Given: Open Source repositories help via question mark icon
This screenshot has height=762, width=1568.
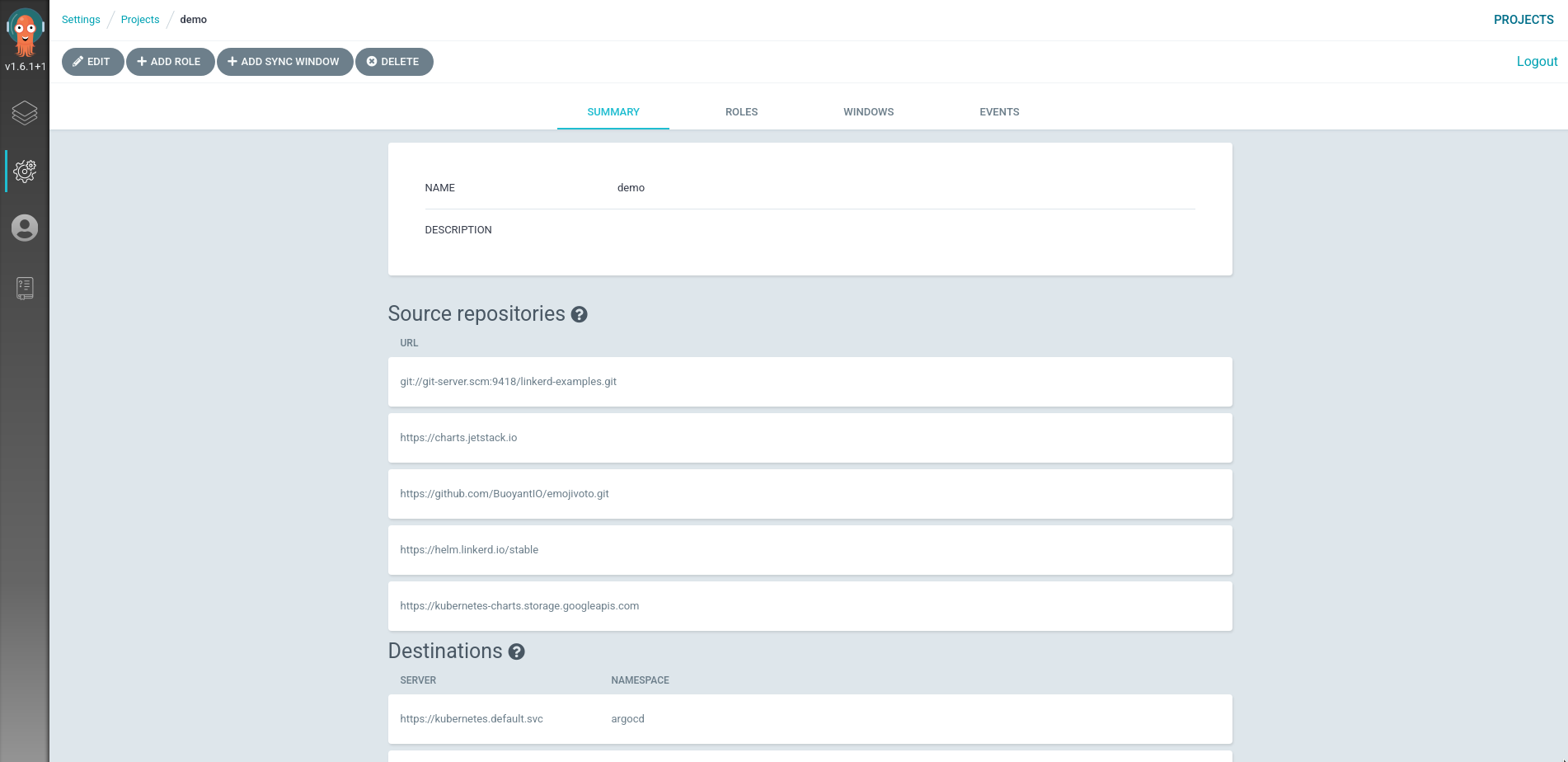Looking at the screenshot, I should [580, 314].
